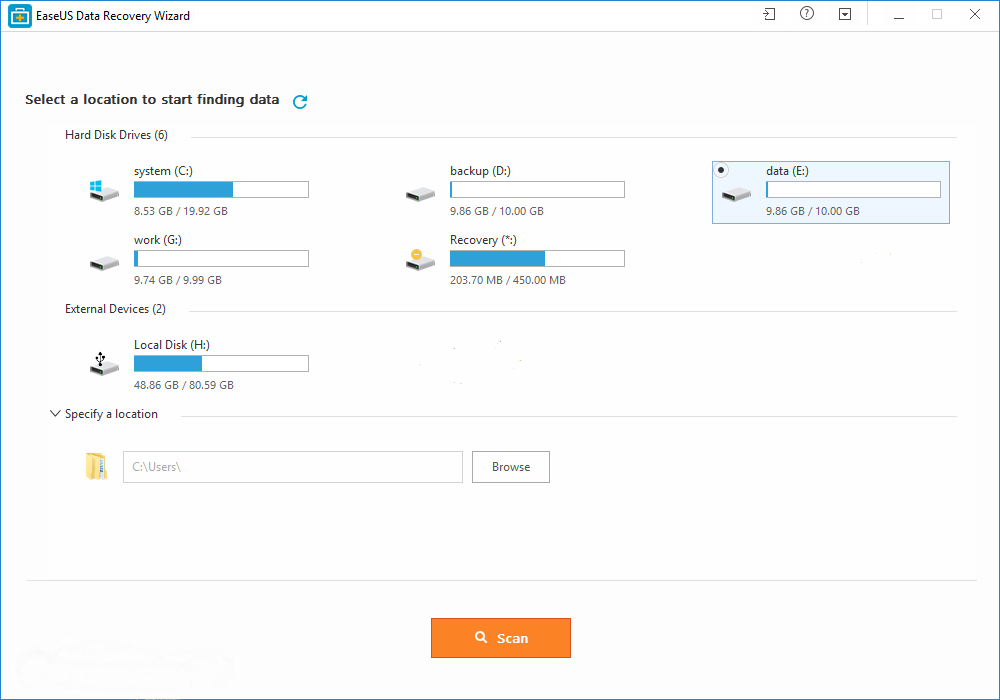
Task: Click the 8.53 GB / 19.92 GB size text
Action: click(180, 211)
